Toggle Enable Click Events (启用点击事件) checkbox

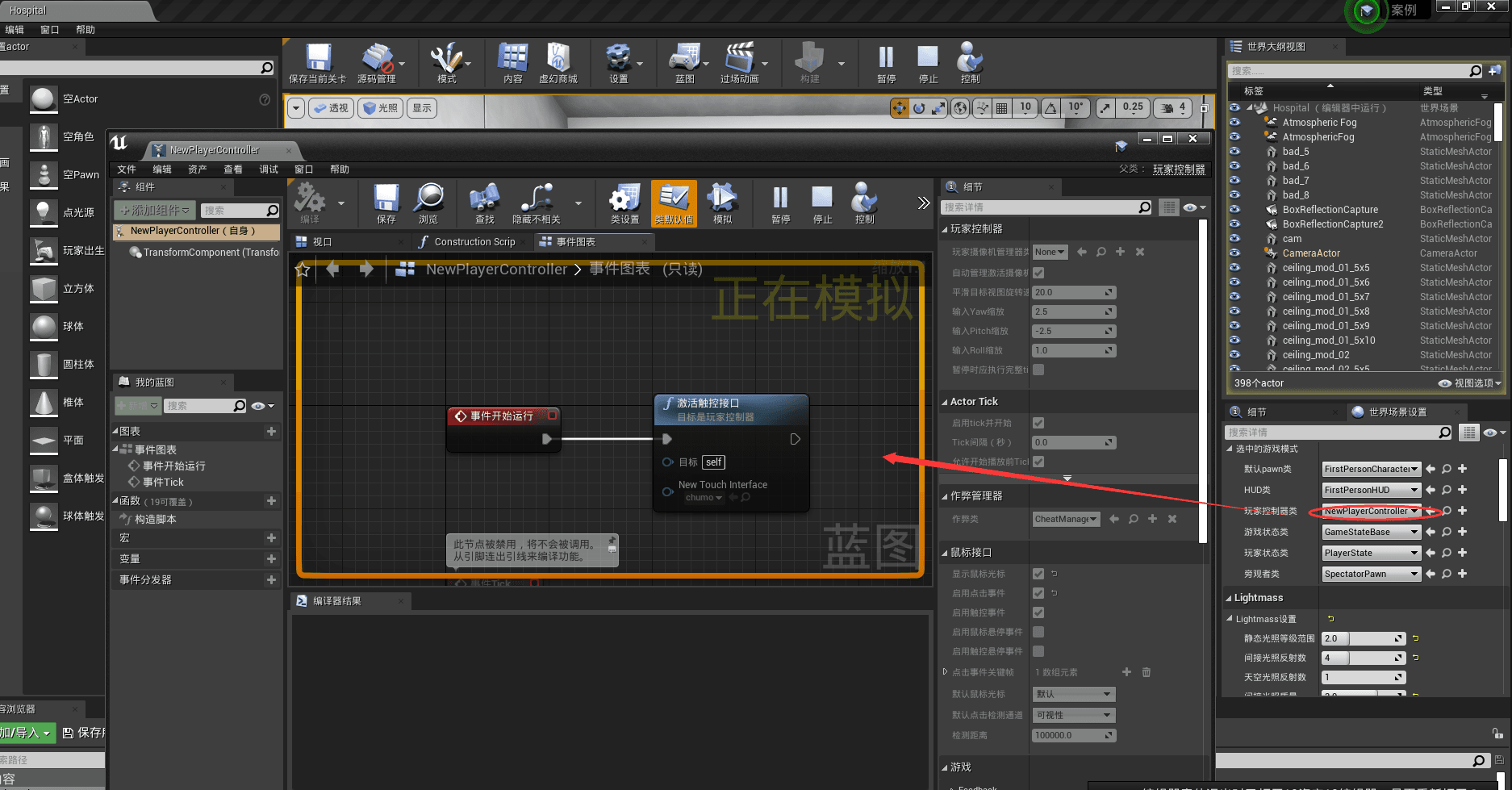tap(1038, 593)
